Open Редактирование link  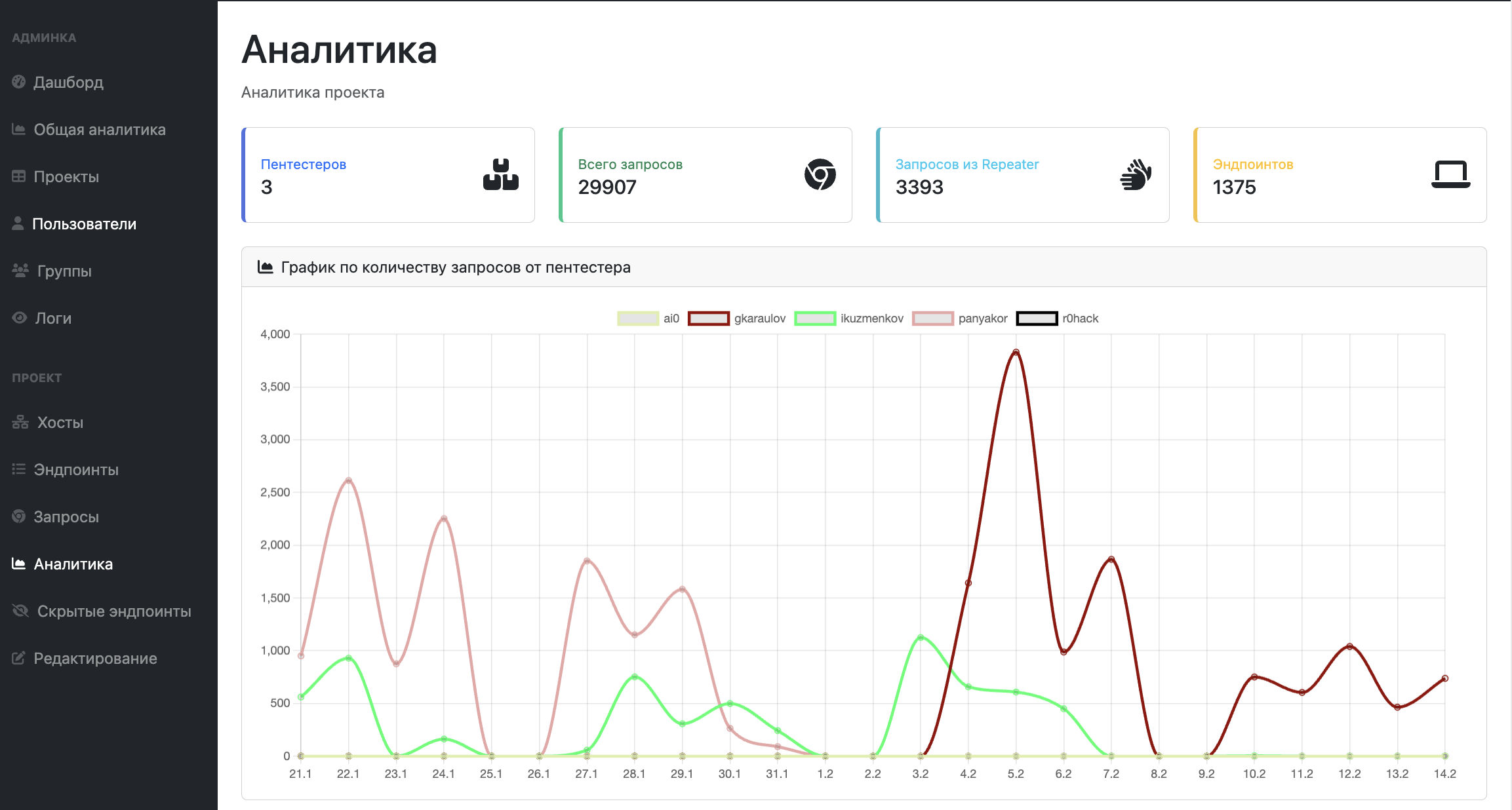click(x=95, y=658)
